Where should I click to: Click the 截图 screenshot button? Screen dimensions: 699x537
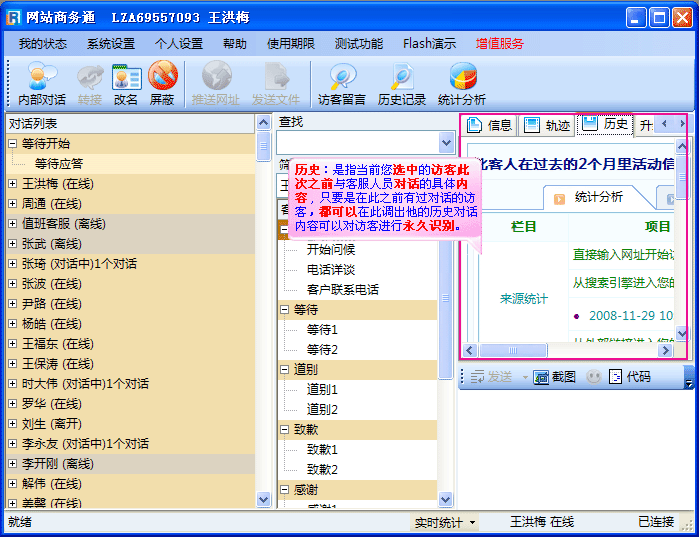(x=554, y=377)
